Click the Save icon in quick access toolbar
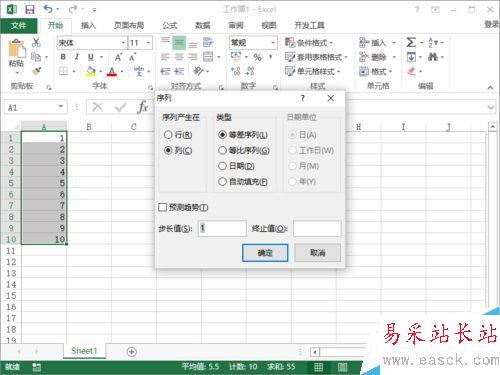The width and height of the screenshot is (500, 375). click(x=30, y=9)
